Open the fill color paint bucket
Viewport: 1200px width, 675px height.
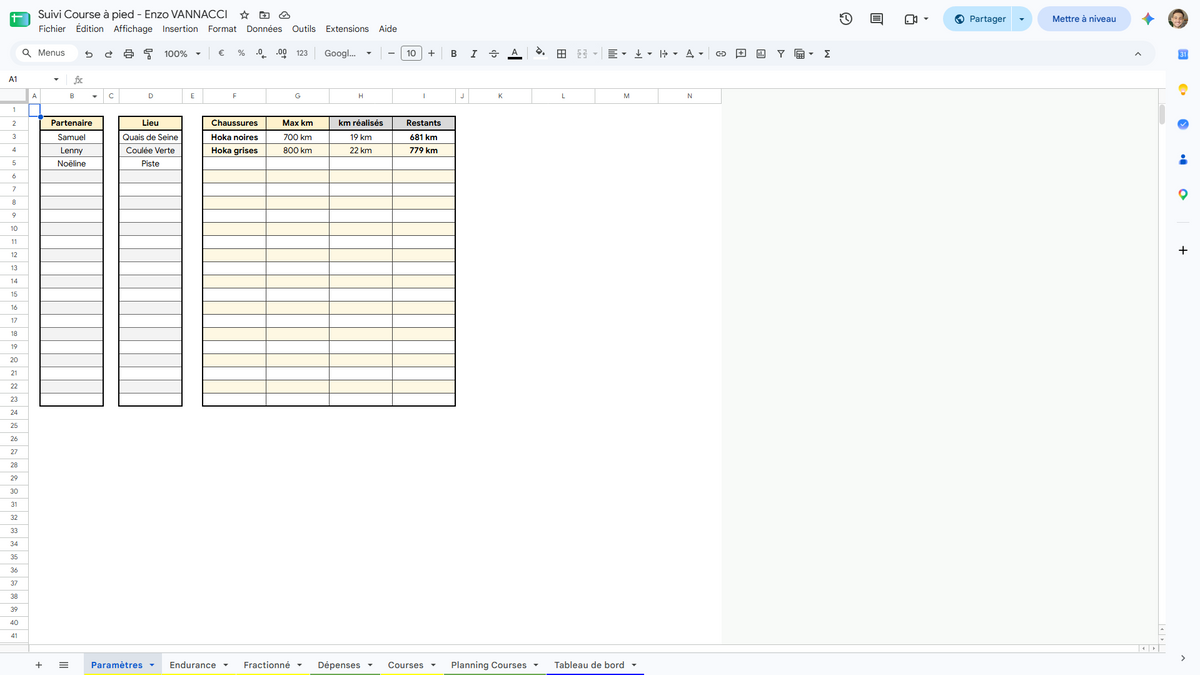(x=540, y=54)
